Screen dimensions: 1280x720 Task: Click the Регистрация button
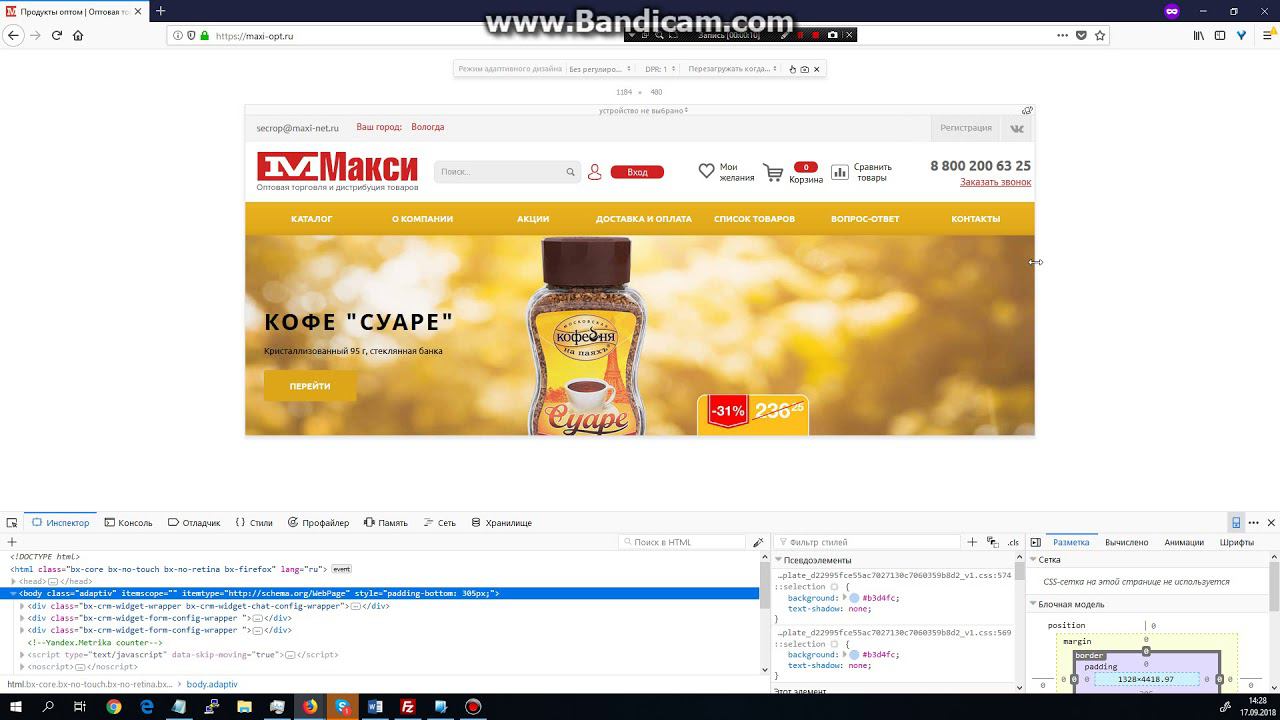coord(966,128)
